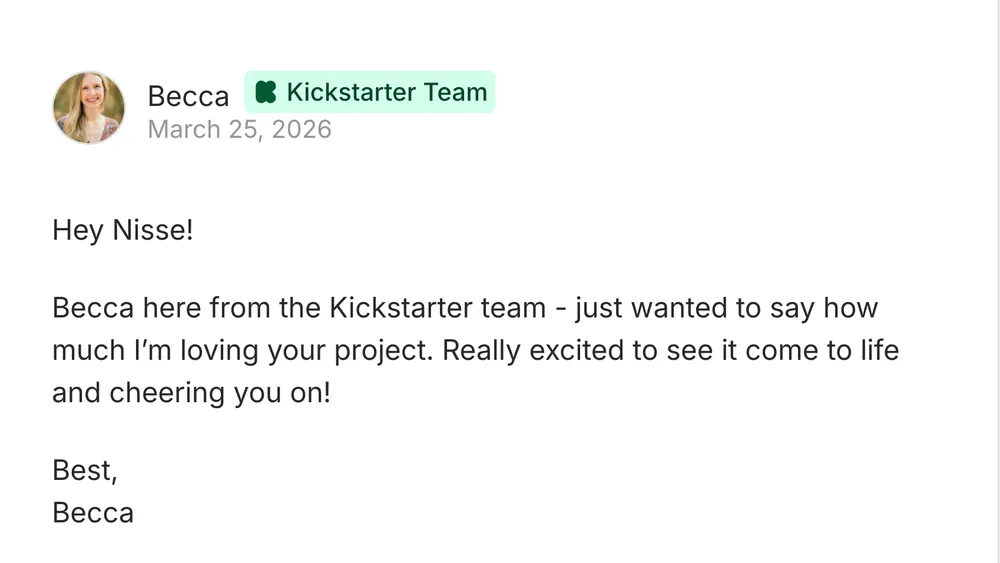Click the year "2026" in the timestamp
The height and width of the screenshot is (563, 1000).
click(x=298, y=129)
